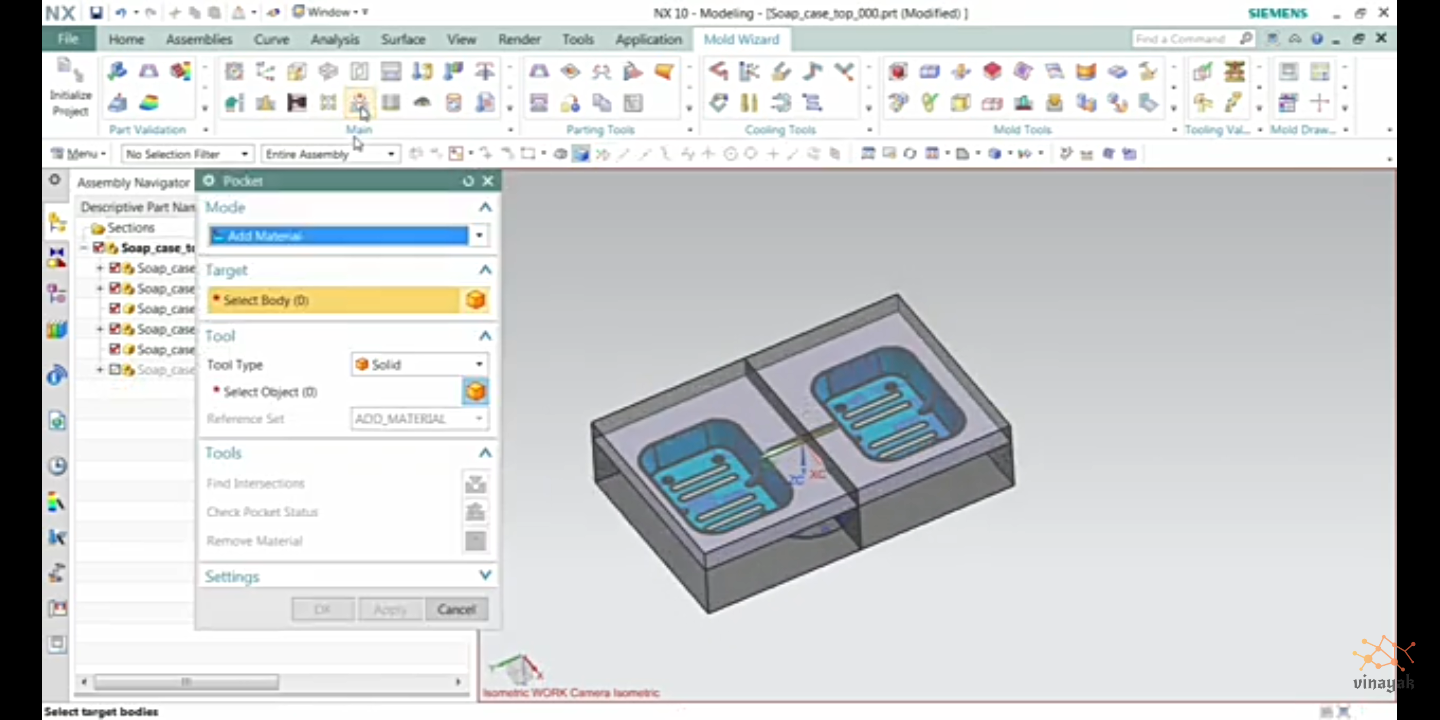The width and height of the screenshot is (1440, 720).
Task: Open the History clock sidebar icon
Action: point(57,466)
